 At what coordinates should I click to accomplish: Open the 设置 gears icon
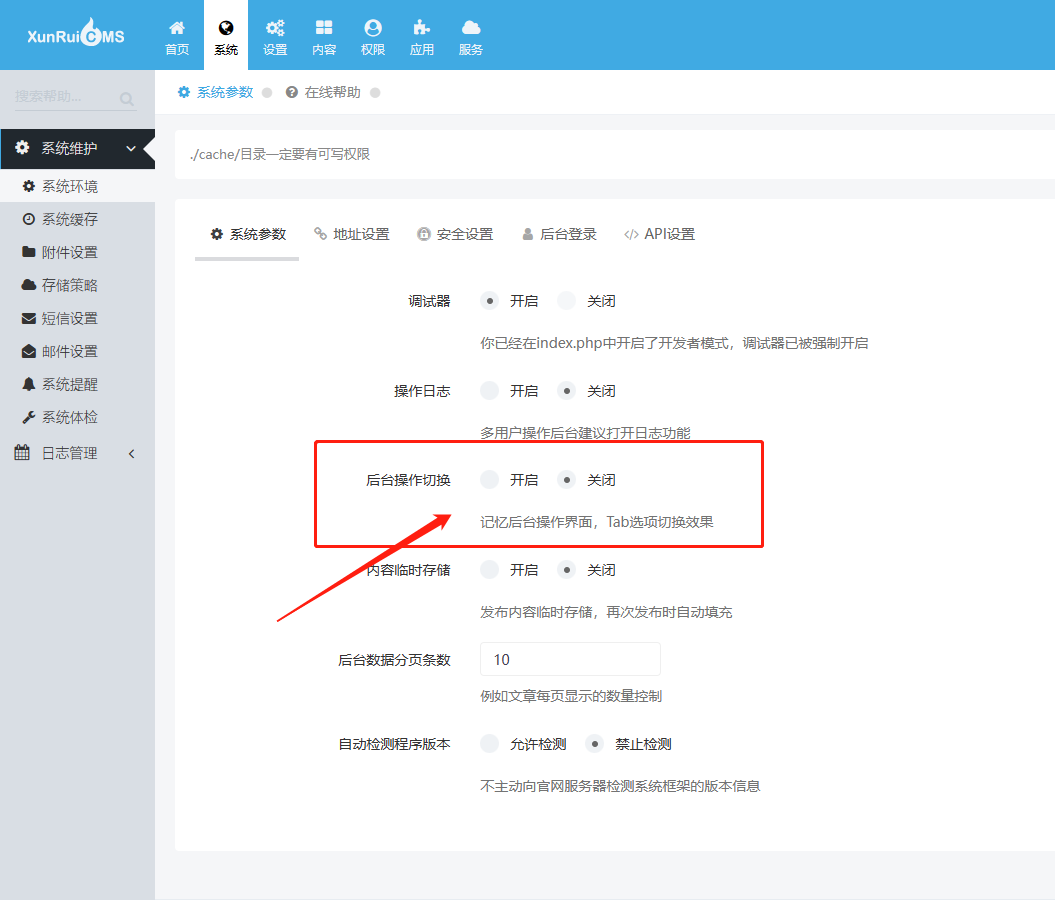(275, 28)
